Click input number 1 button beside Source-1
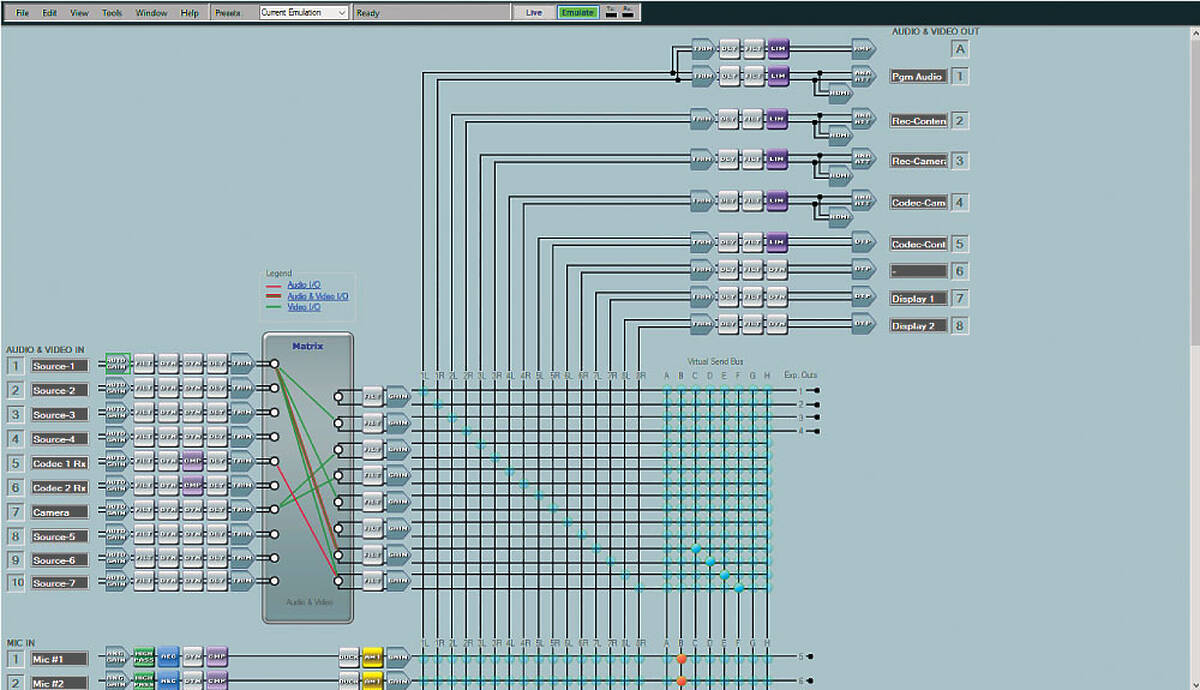 (x=16, y=366)
